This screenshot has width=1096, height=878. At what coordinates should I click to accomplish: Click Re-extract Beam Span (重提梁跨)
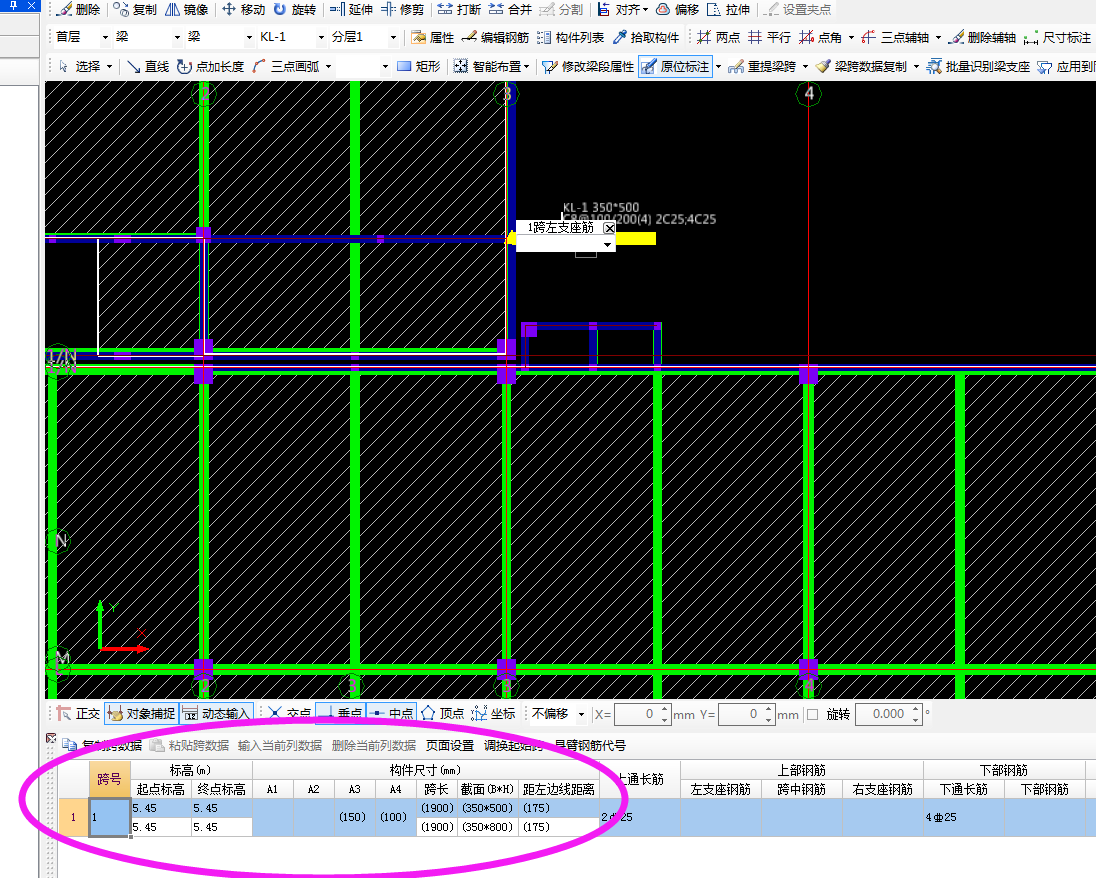click(x=762, y=66)
